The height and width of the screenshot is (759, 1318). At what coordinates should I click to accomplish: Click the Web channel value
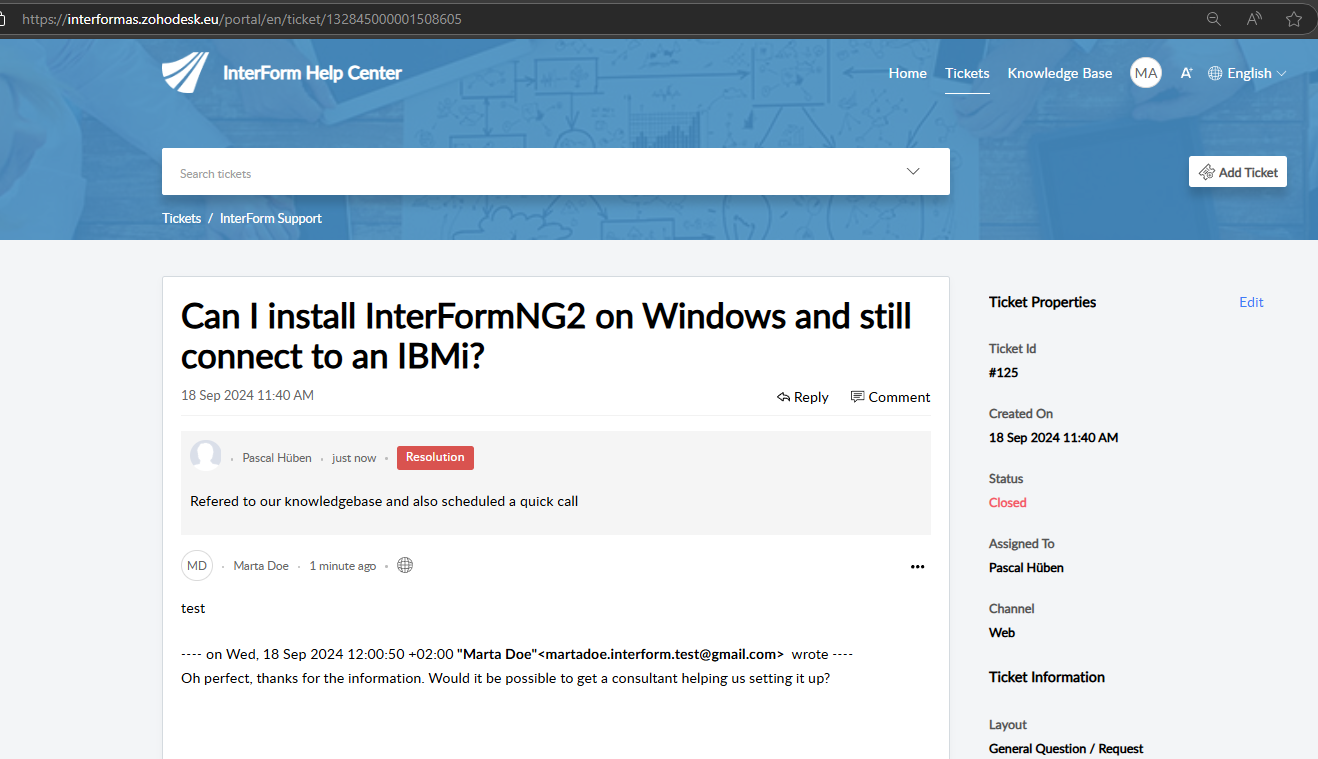[1002, 632]
